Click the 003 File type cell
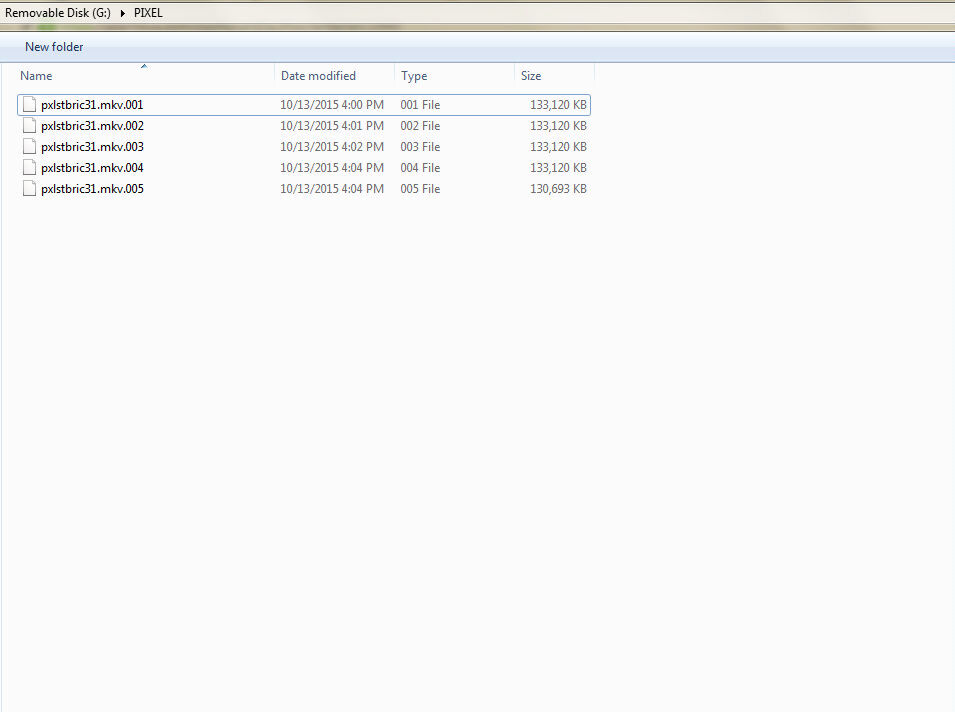The width and height of the screenshot is (955, 712). (420, 147)
